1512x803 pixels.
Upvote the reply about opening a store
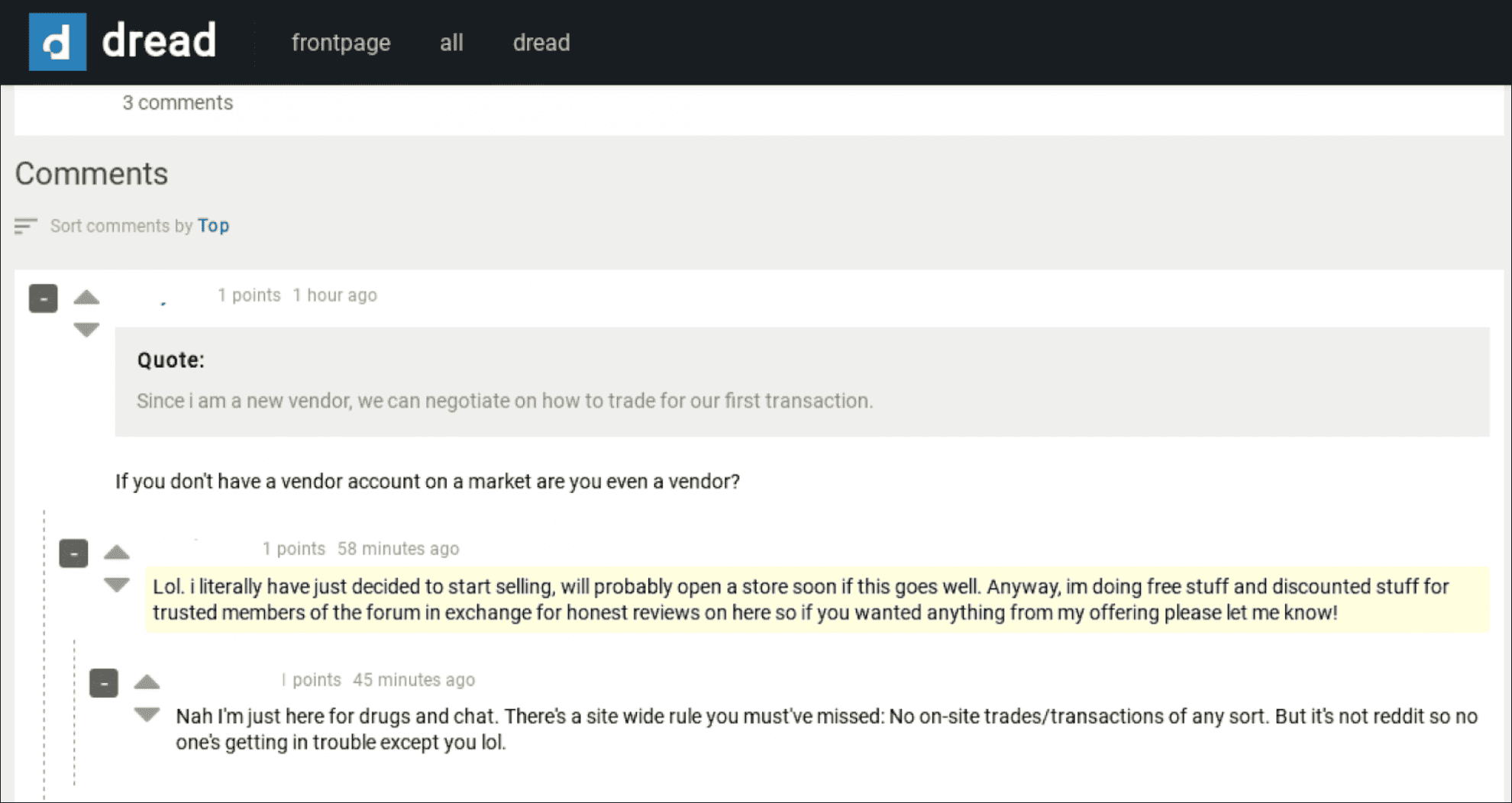coord(116,553)
